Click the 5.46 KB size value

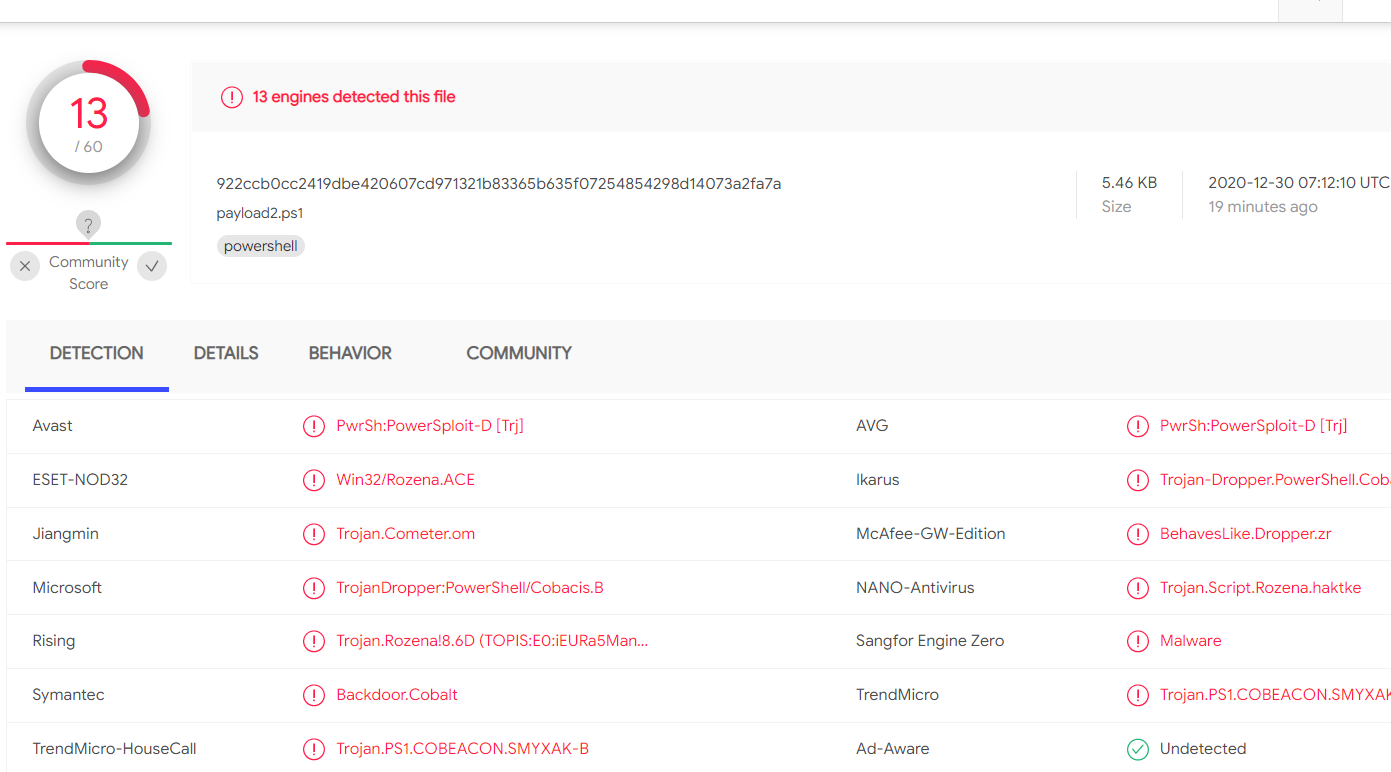[x=1129, y=183]
